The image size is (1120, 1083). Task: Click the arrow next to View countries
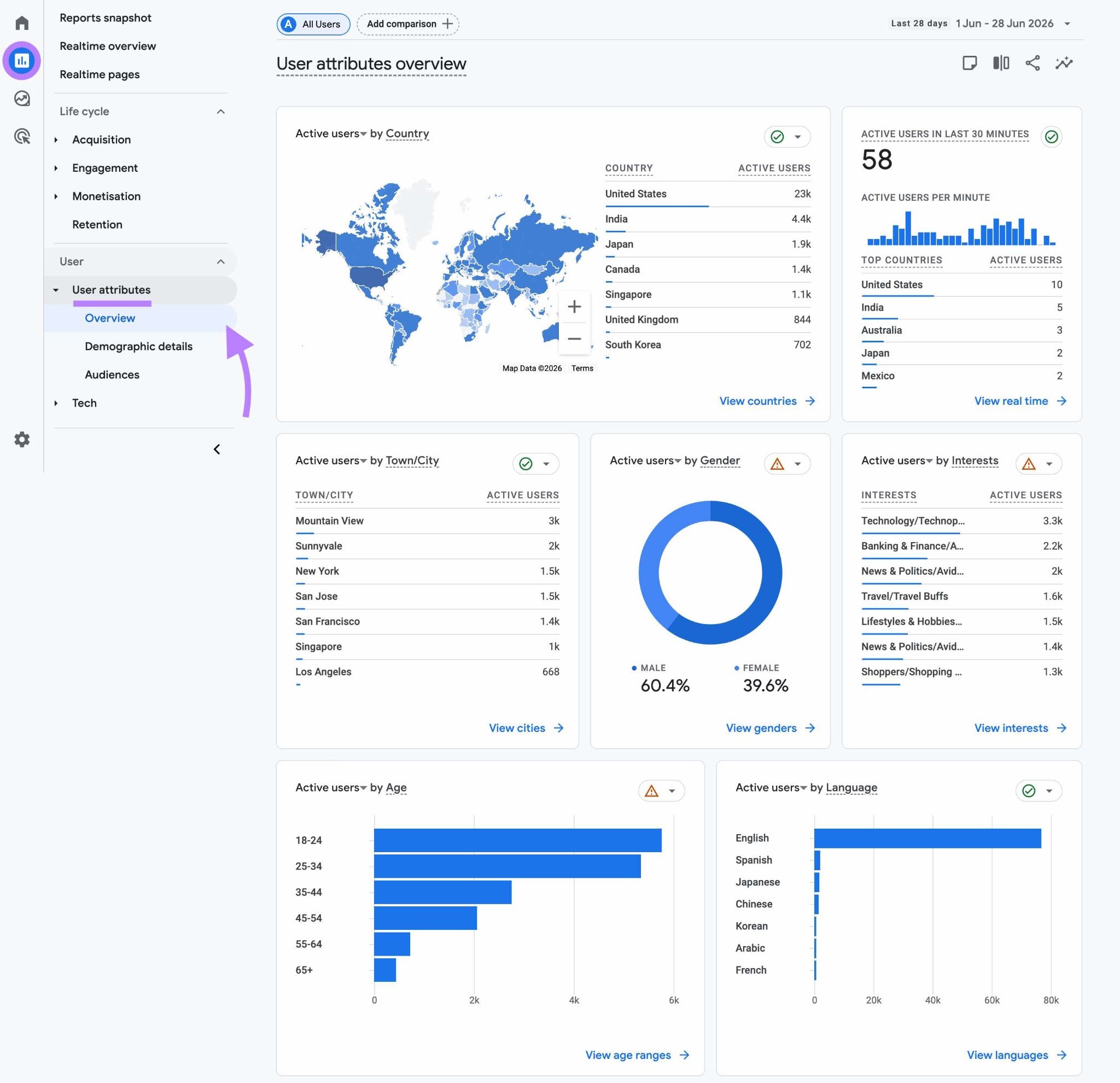(x=810, y=401)
